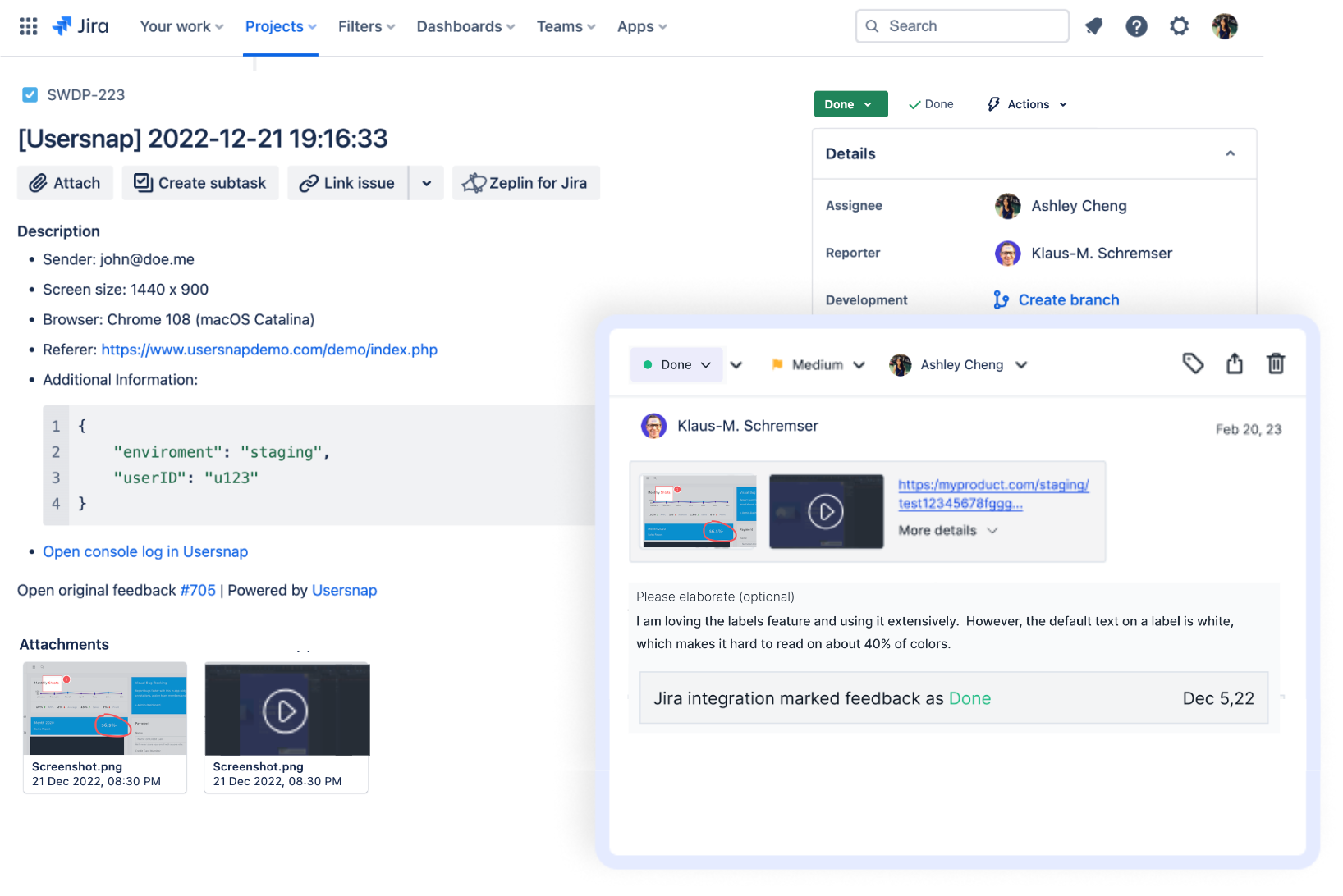Click the trash delete icon in Usersnap panel

1276,363
